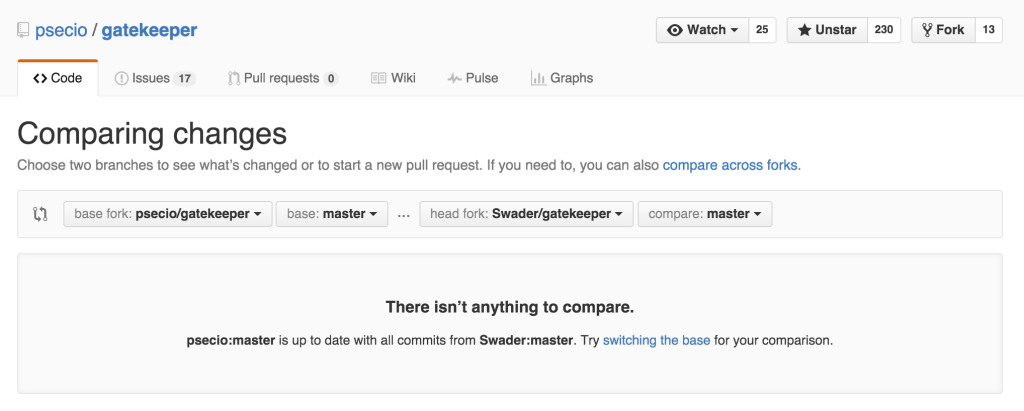This screenshot has width=1024, height=411.
Task: Open the Issues tab
Action: pos(154,78)
